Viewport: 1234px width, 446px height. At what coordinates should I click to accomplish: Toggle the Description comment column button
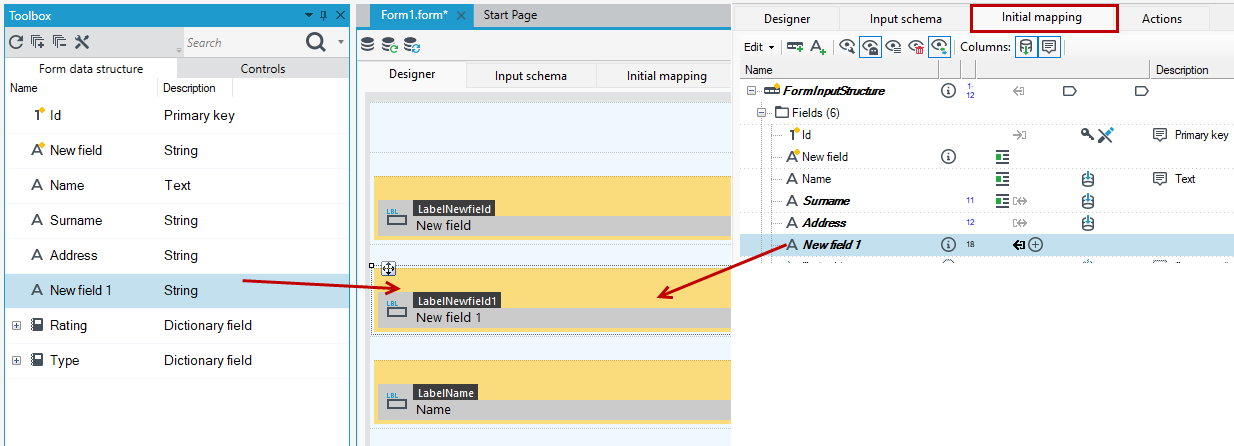(1049, 46)
